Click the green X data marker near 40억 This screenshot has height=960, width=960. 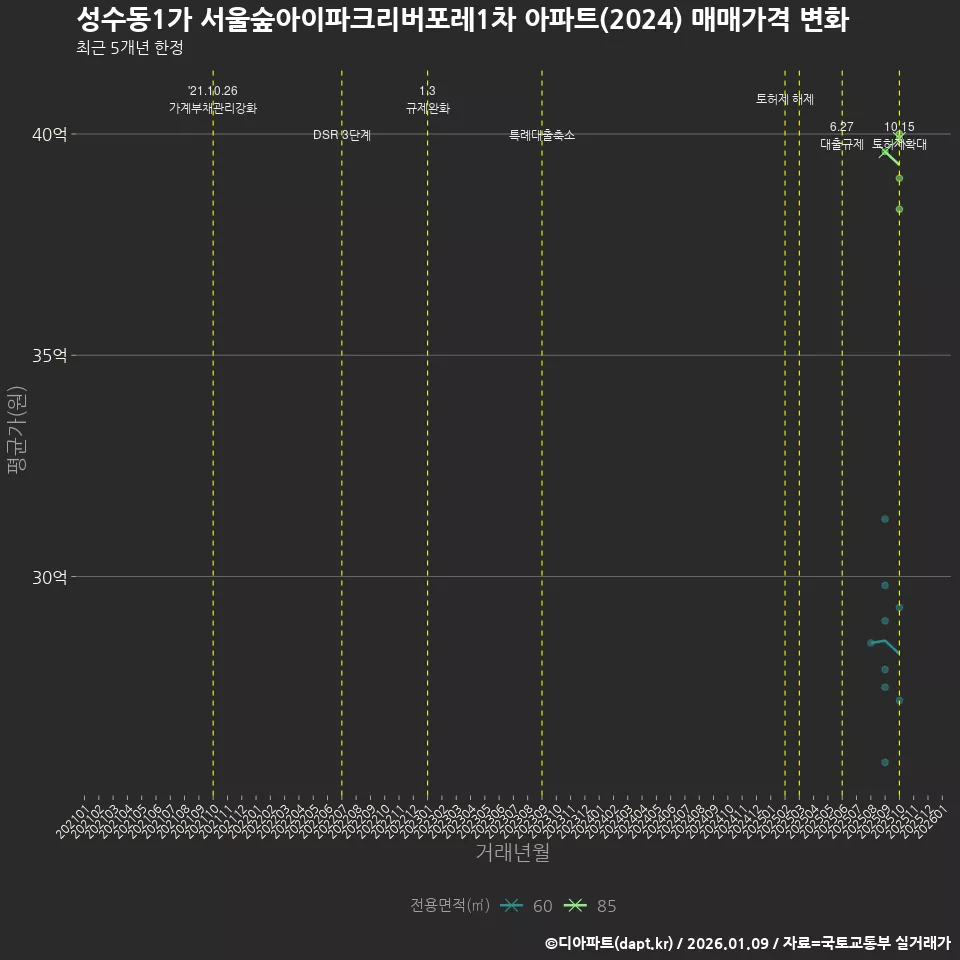899,134
